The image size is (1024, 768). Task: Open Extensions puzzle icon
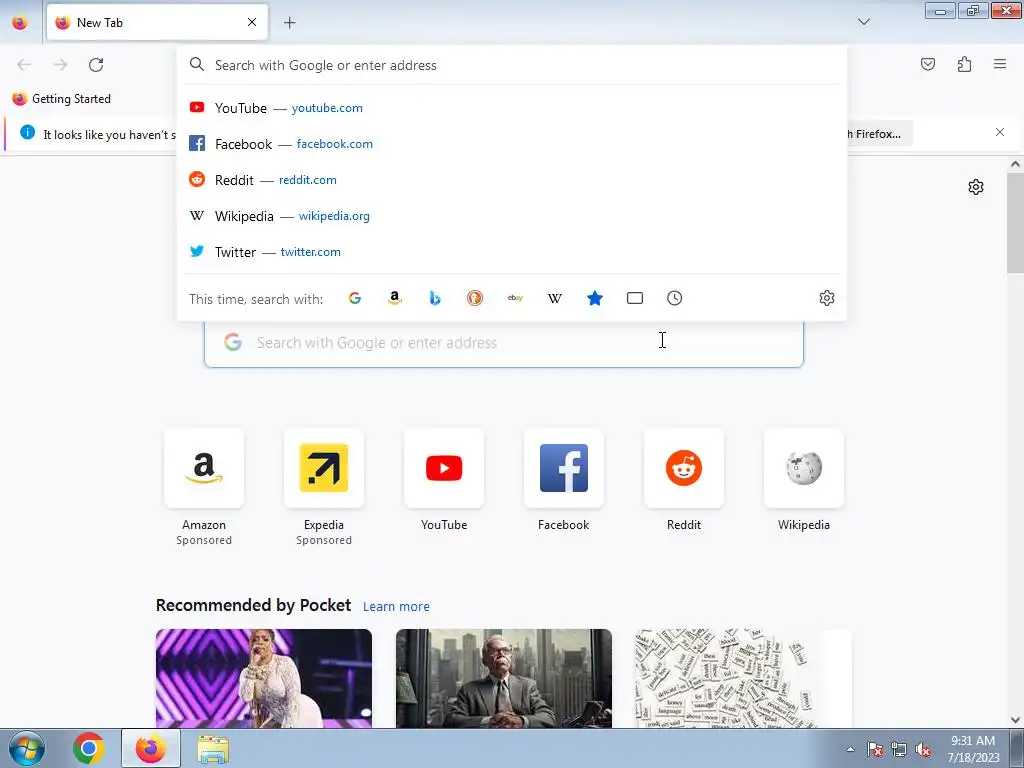click(964, 64)
